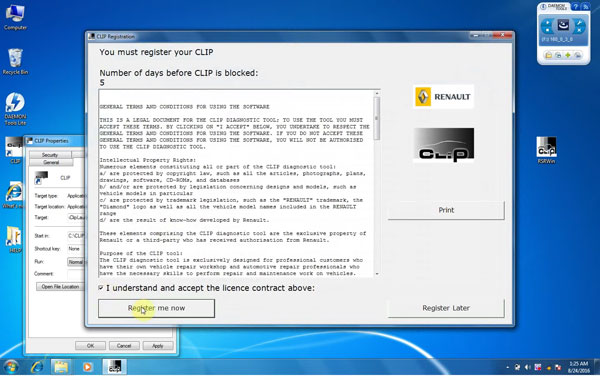600x380 pixels.
Task: Click the licence text scroll down arrow
Action: 377,274
